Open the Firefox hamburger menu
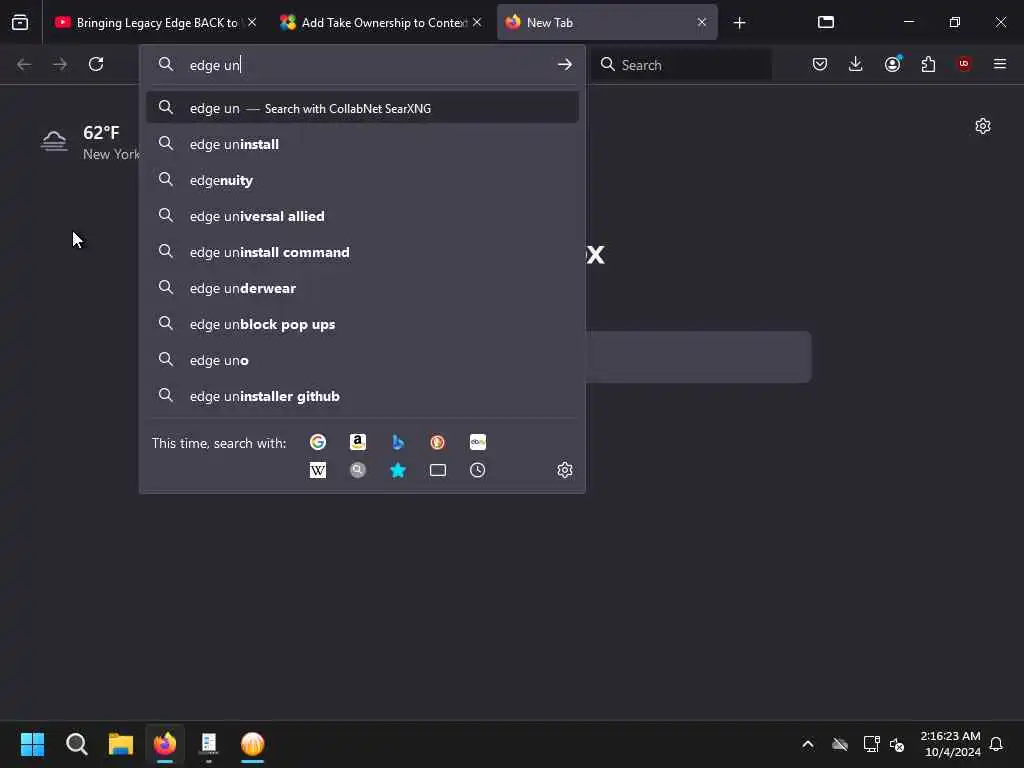 pyautogui.click(x=1000, y=64)
